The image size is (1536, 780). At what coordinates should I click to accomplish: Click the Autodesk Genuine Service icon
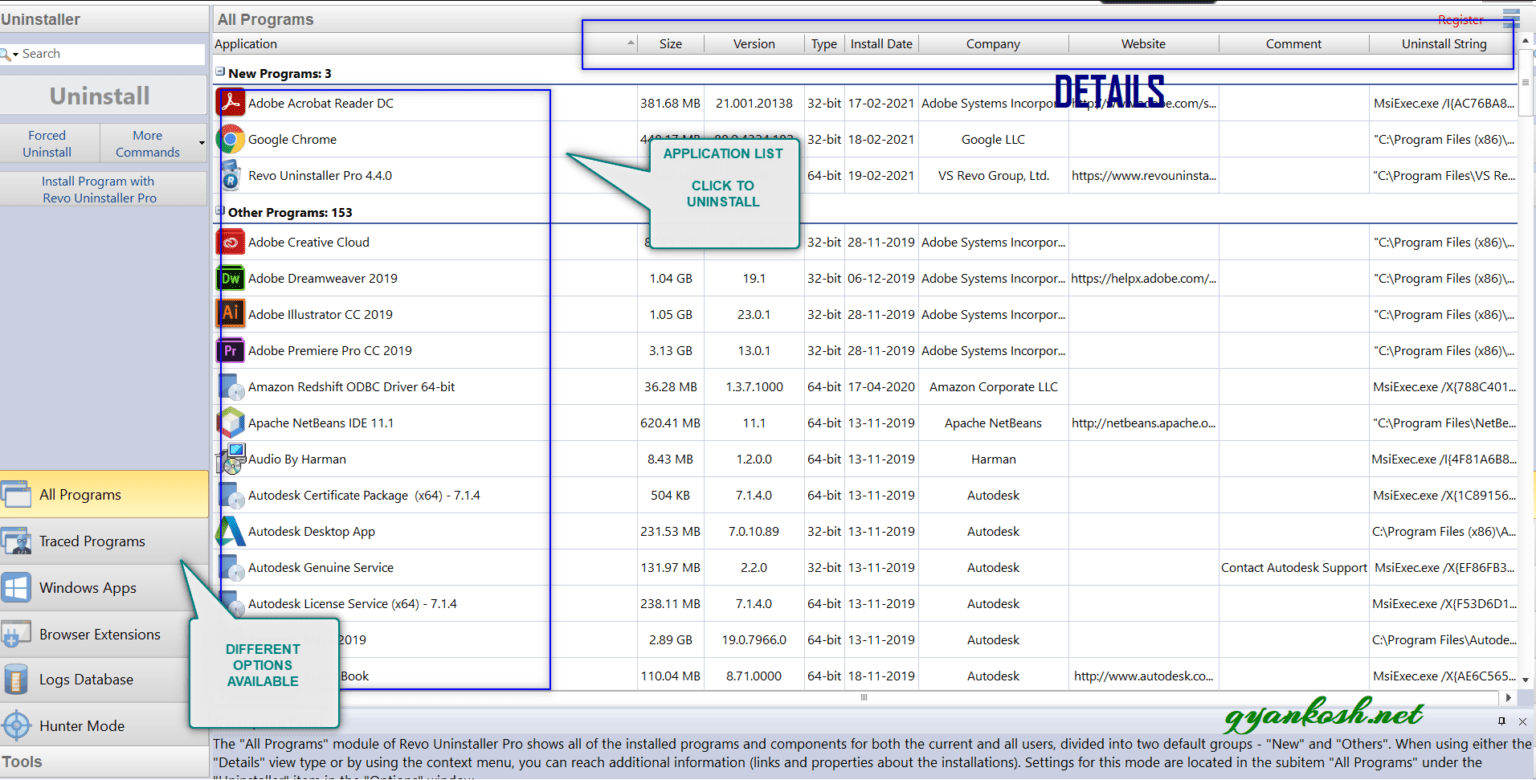pyautogui.click(x=232, y=567)
